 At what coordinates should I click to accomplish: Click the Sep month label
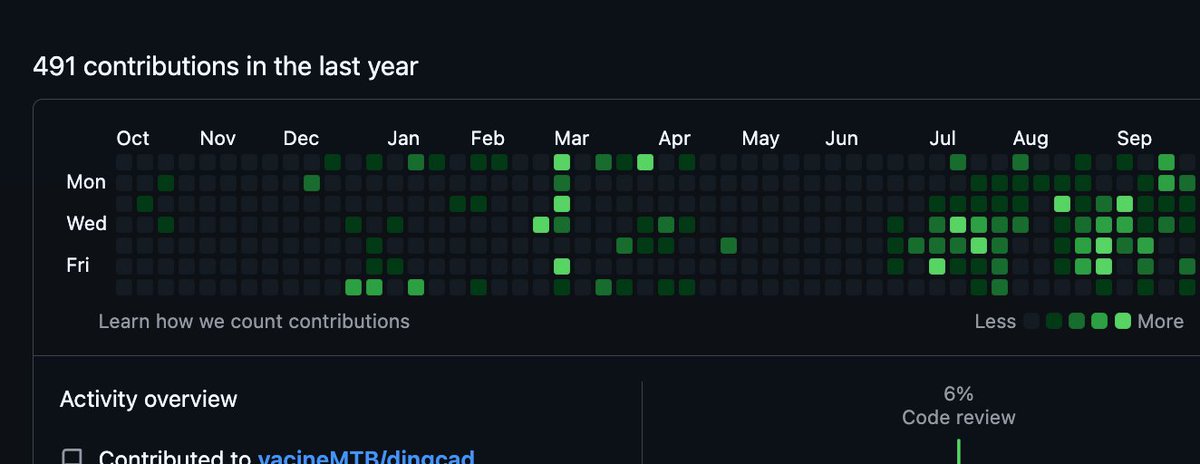1134,138
